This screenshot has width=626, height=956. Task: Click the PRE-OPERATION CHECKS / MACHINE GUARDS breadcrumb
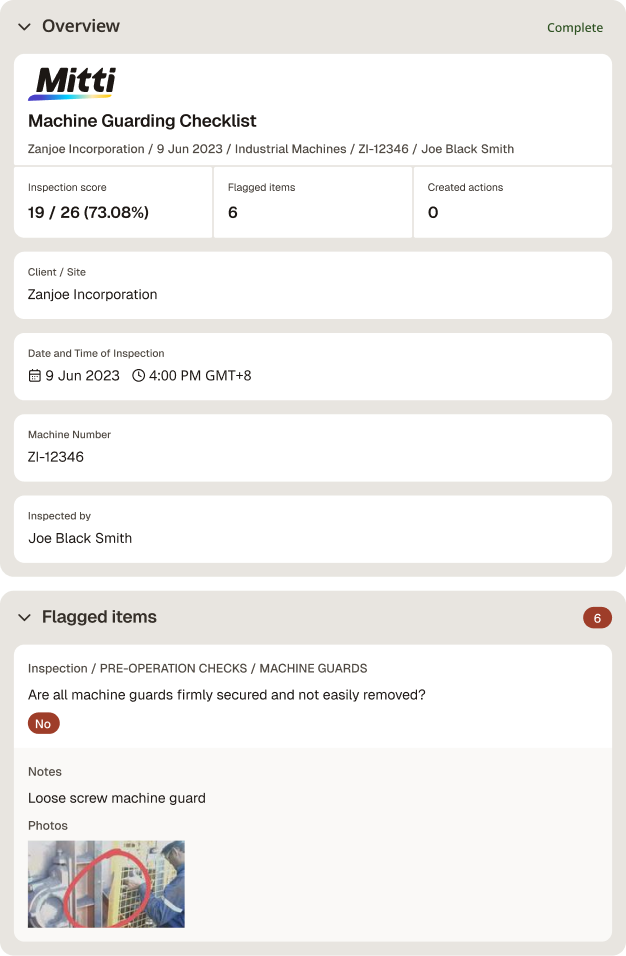(233, 668)
